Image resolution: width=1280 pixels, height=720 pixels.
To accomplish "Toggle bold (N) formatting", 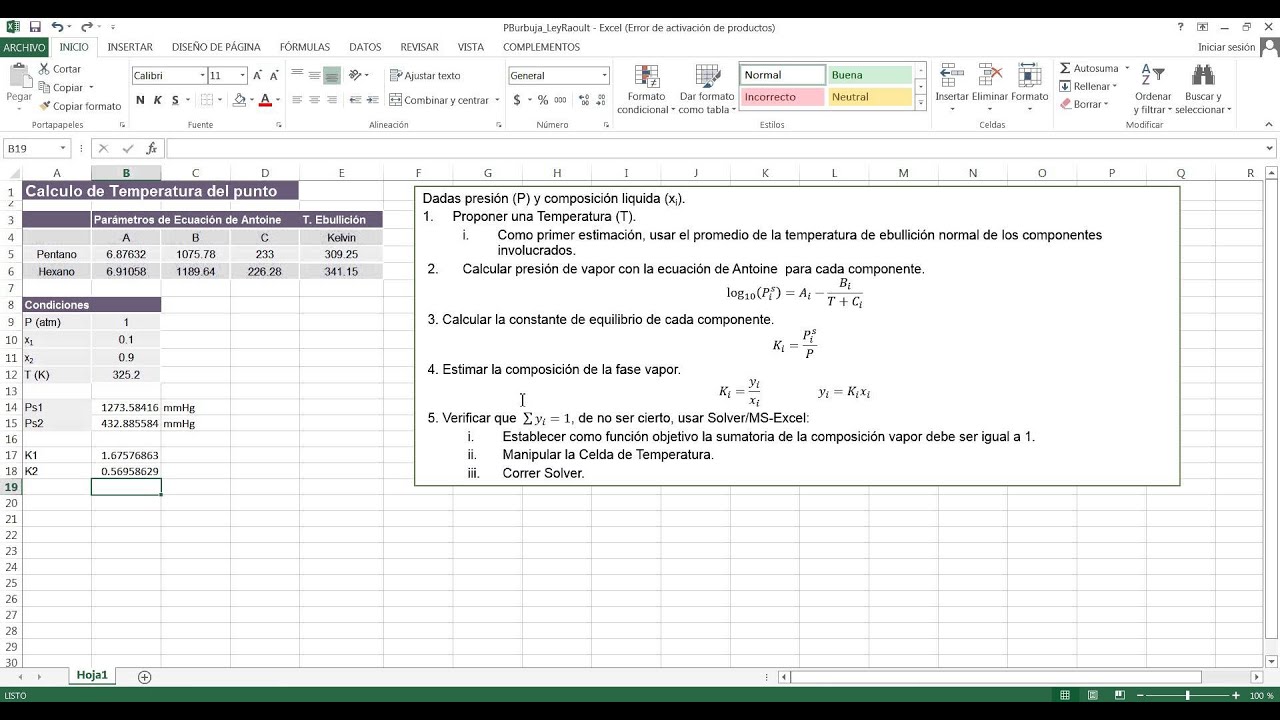I will pos(140,100).
